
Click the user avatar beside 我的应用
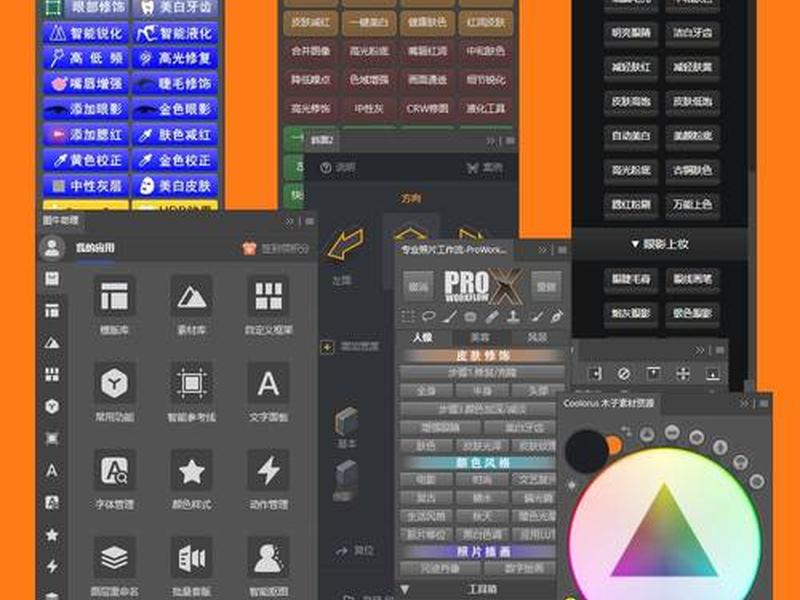tap(52, 248)
